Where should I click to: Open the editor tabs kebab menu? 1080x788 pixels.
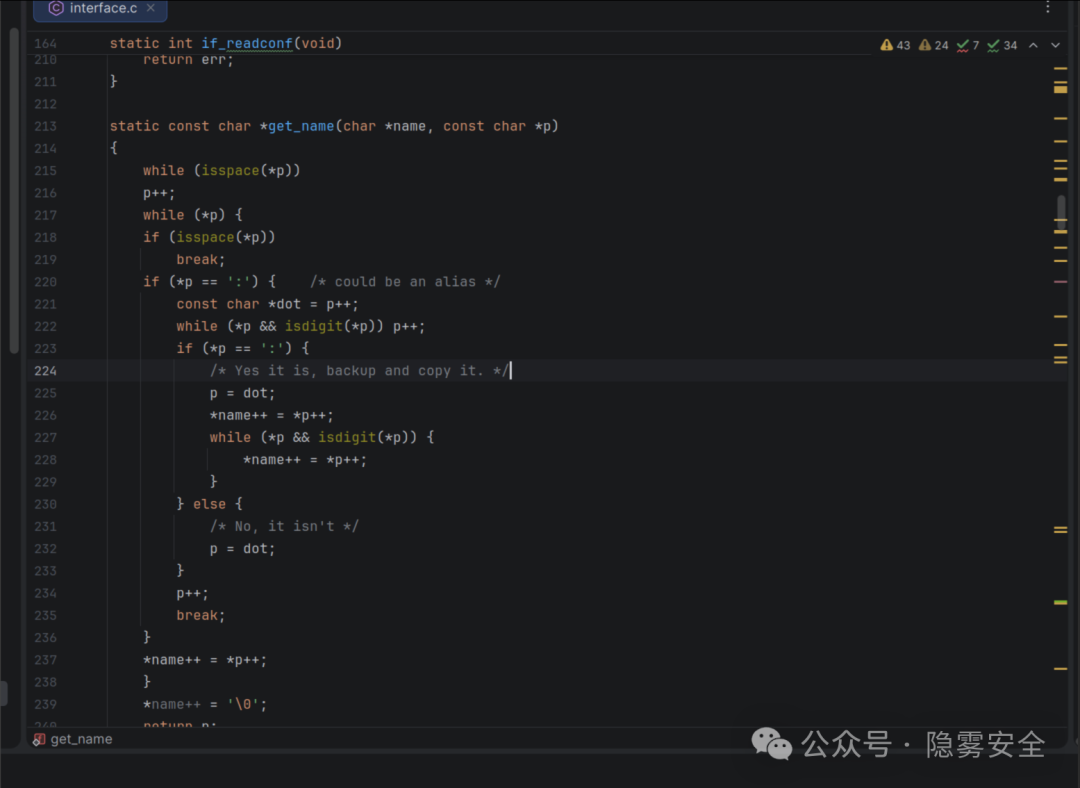coord(1047,8)
